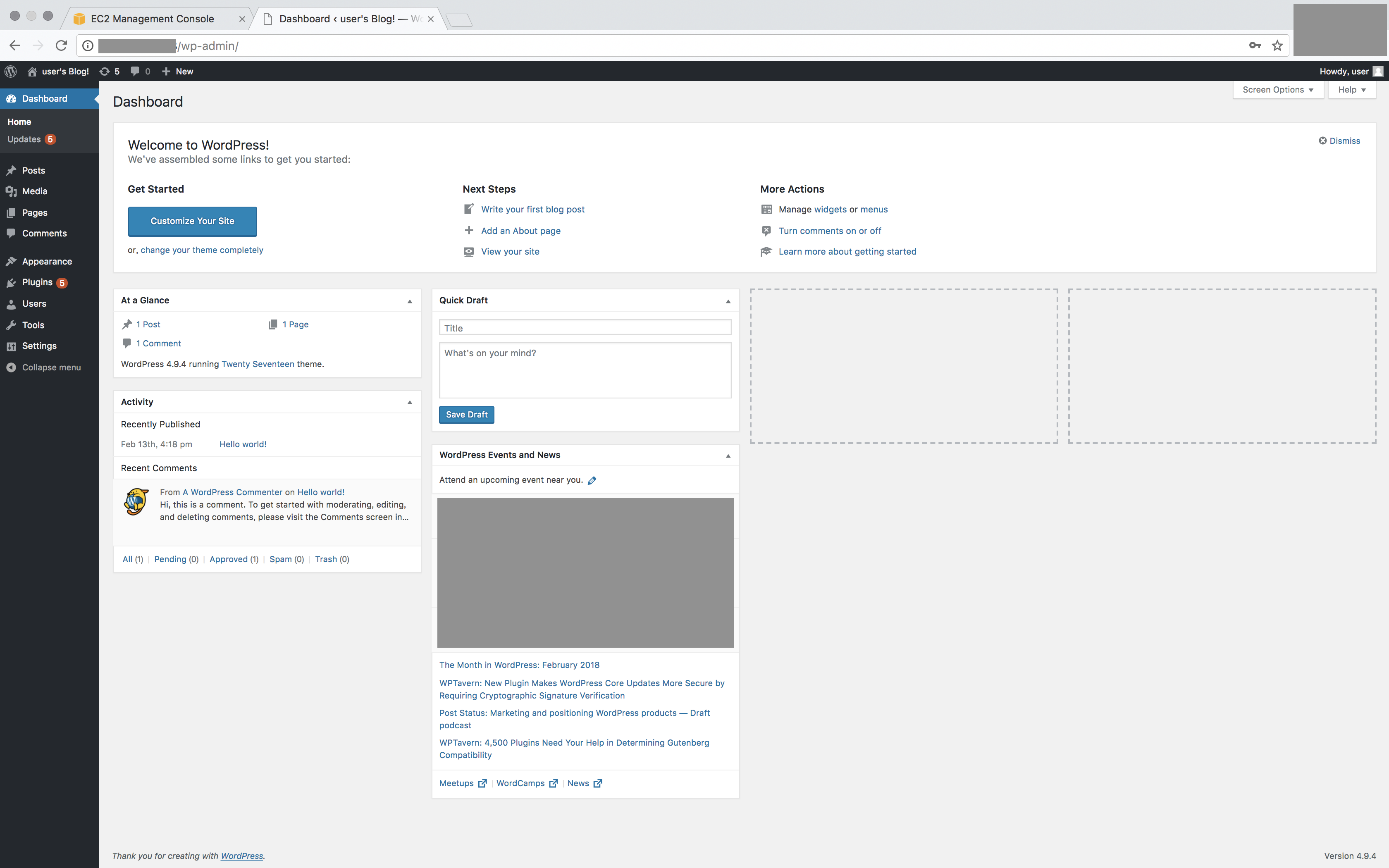1389x868 pixels.
Task: Click the Save Draft button
Action: tap(467, 415)
